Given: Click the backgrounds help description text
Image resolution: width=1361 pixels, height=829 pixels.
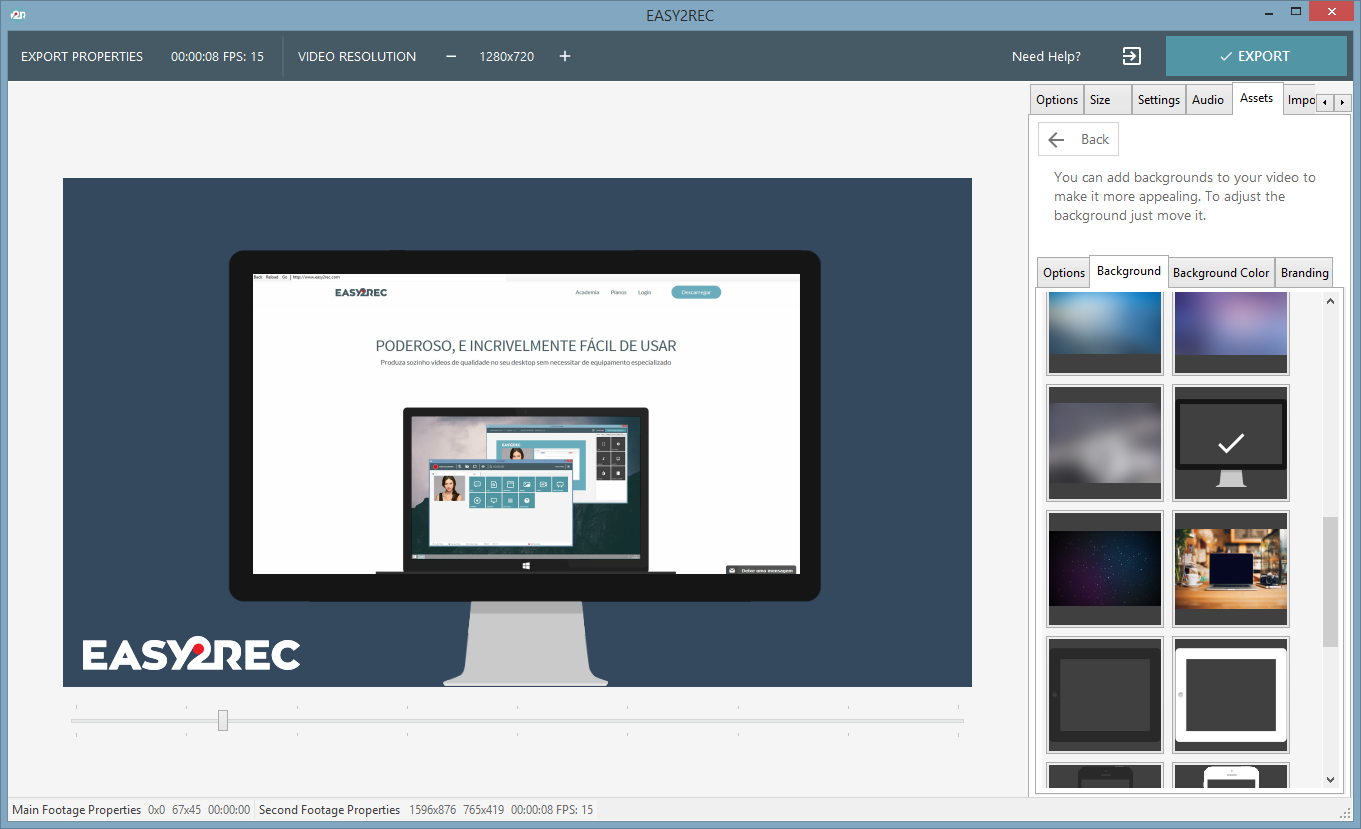Looking at the screenshot, I should 1185,196.
